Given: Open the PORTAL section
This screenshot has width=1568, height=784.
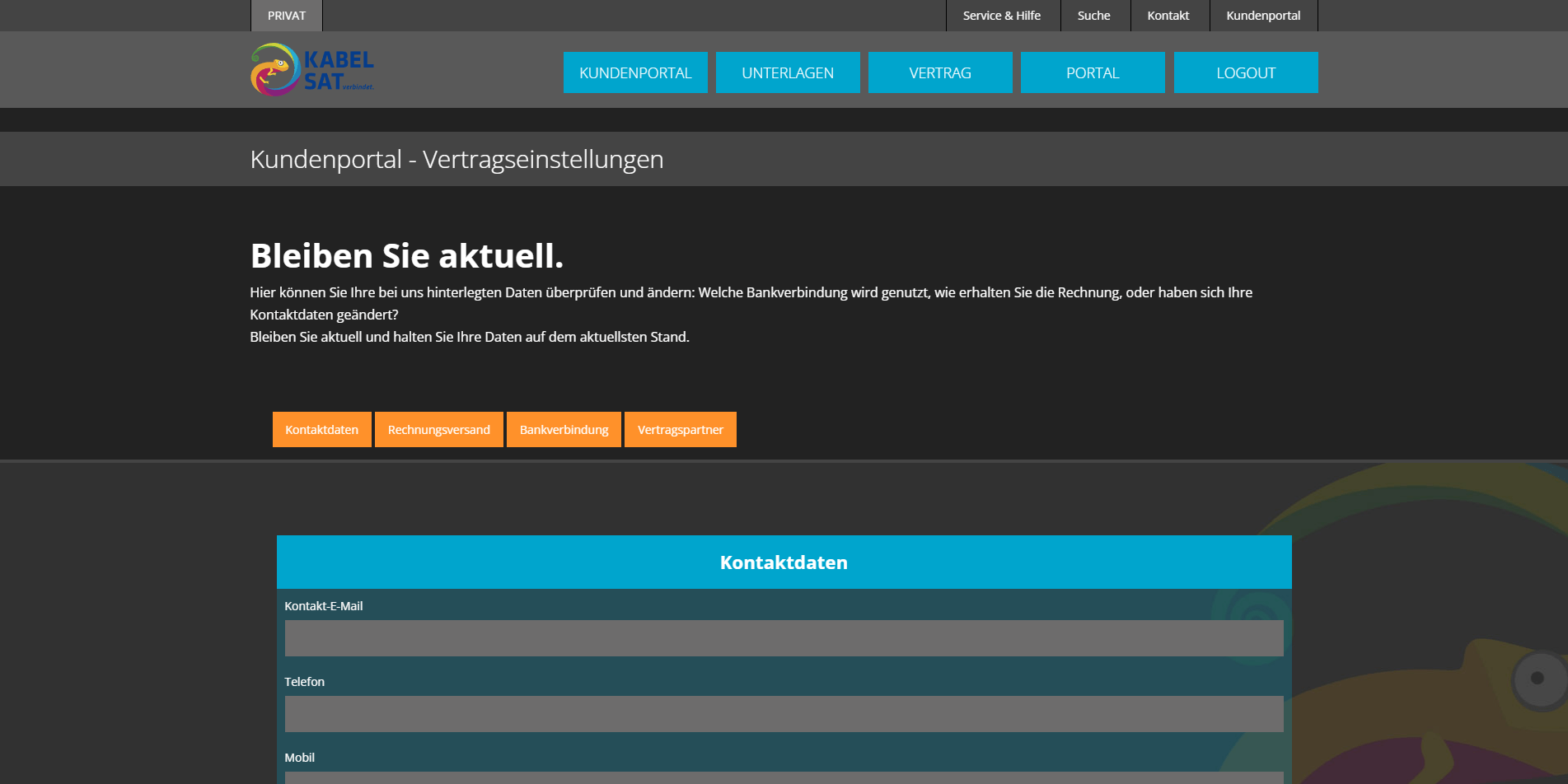Looking at the screenshot, I should pos(1093,72).
